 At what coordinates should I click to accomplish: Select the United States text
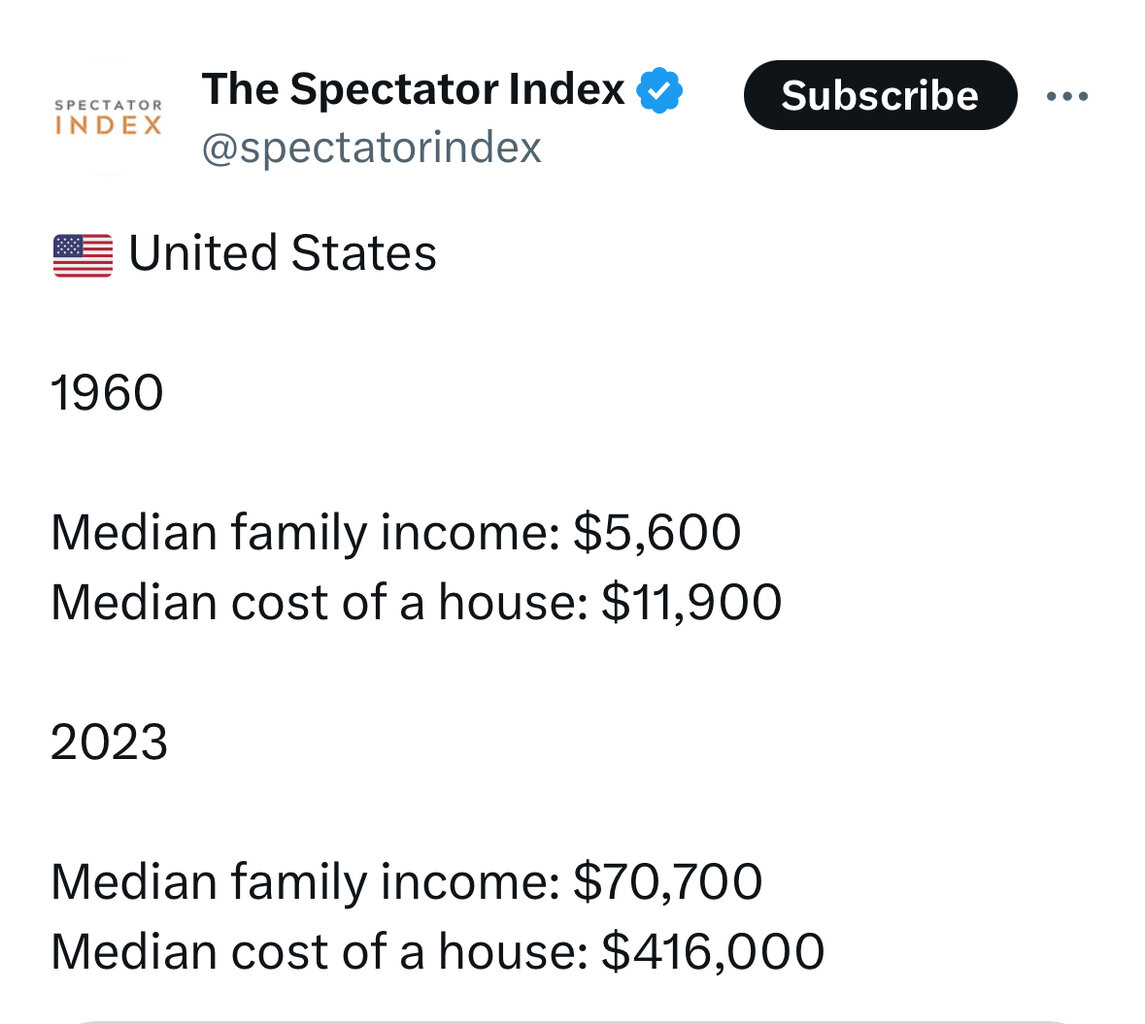point(282,253)
